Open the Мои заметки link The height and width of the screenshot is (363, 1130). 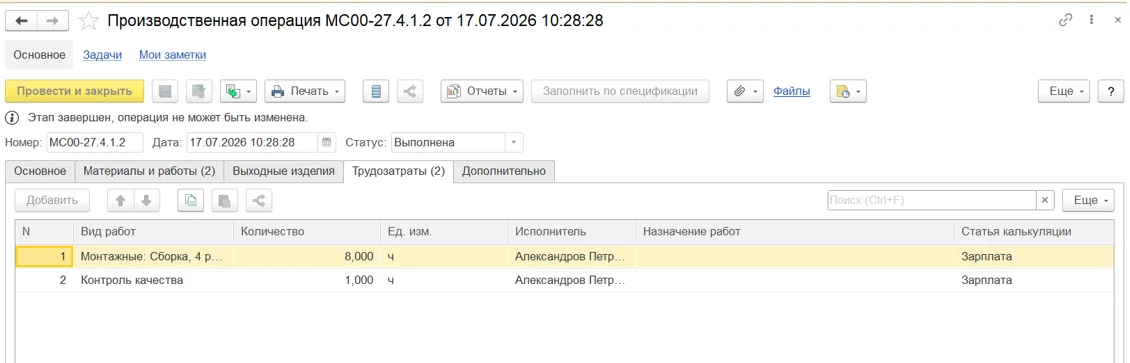click(173, 55)
